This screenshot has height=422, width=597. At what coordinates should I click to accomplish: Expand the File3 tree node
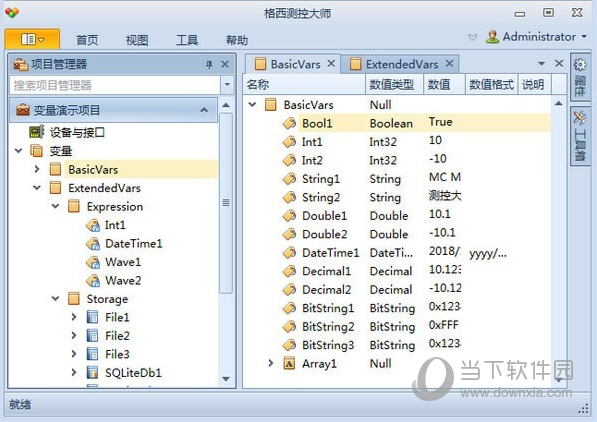tap(74, 354)
